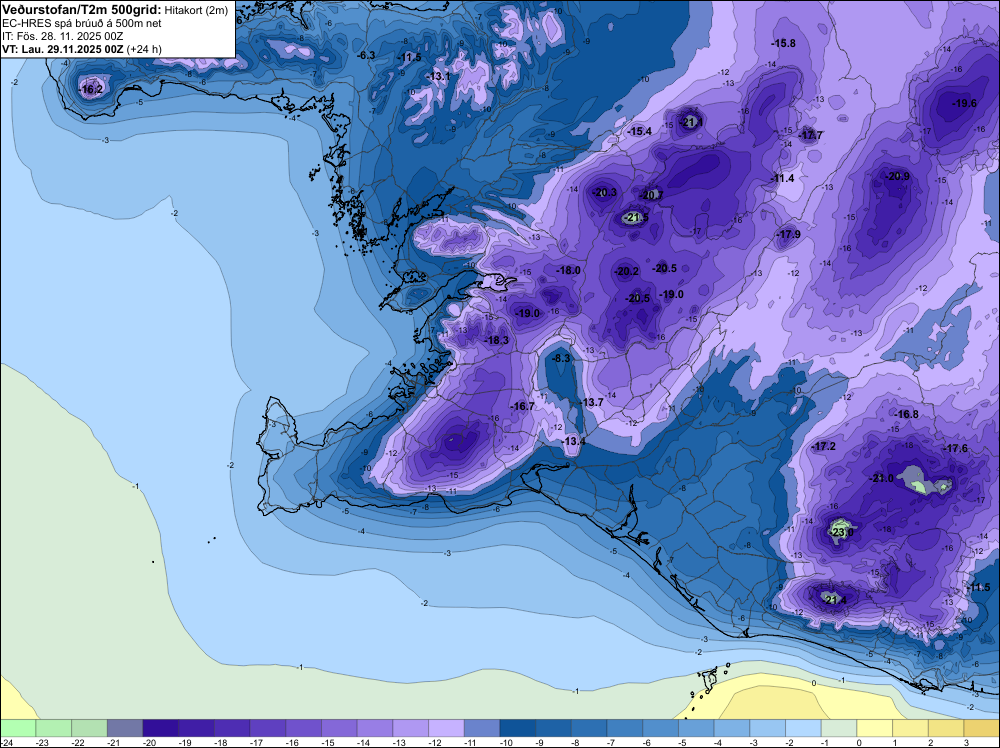The width and height of the screenshot is (1000, 748).
Task: Click the -17.6 temperature value
Action: click(955, 449)
